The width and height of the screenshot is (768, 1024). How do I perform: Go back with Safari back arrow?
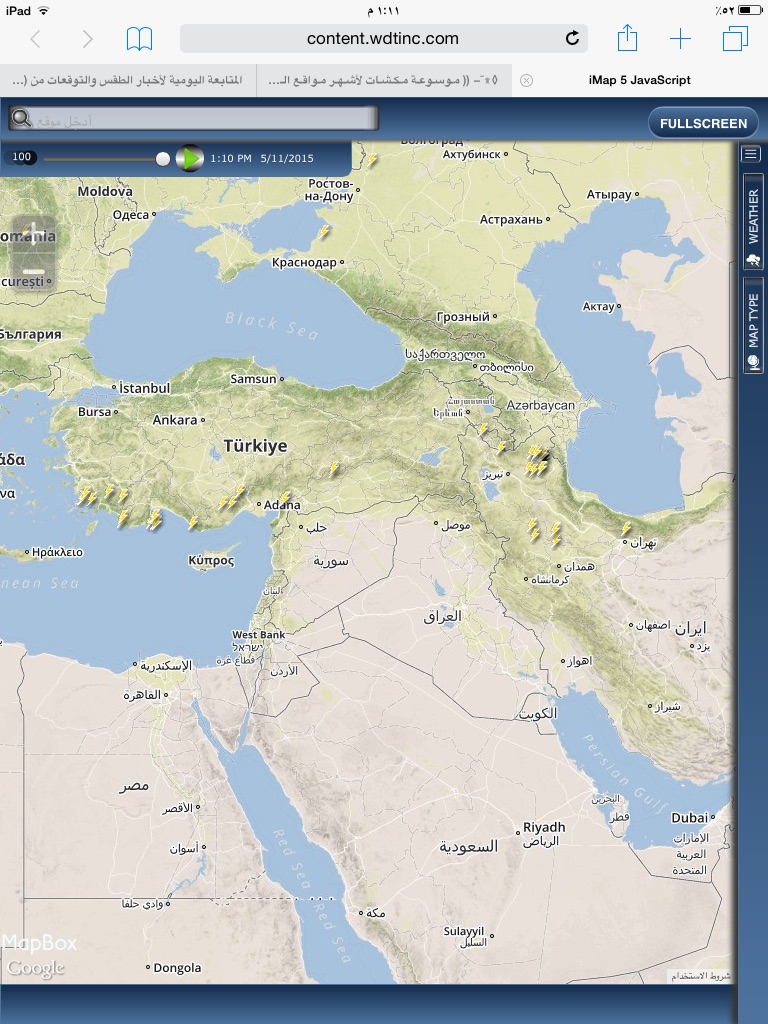[x=36, y=39]
